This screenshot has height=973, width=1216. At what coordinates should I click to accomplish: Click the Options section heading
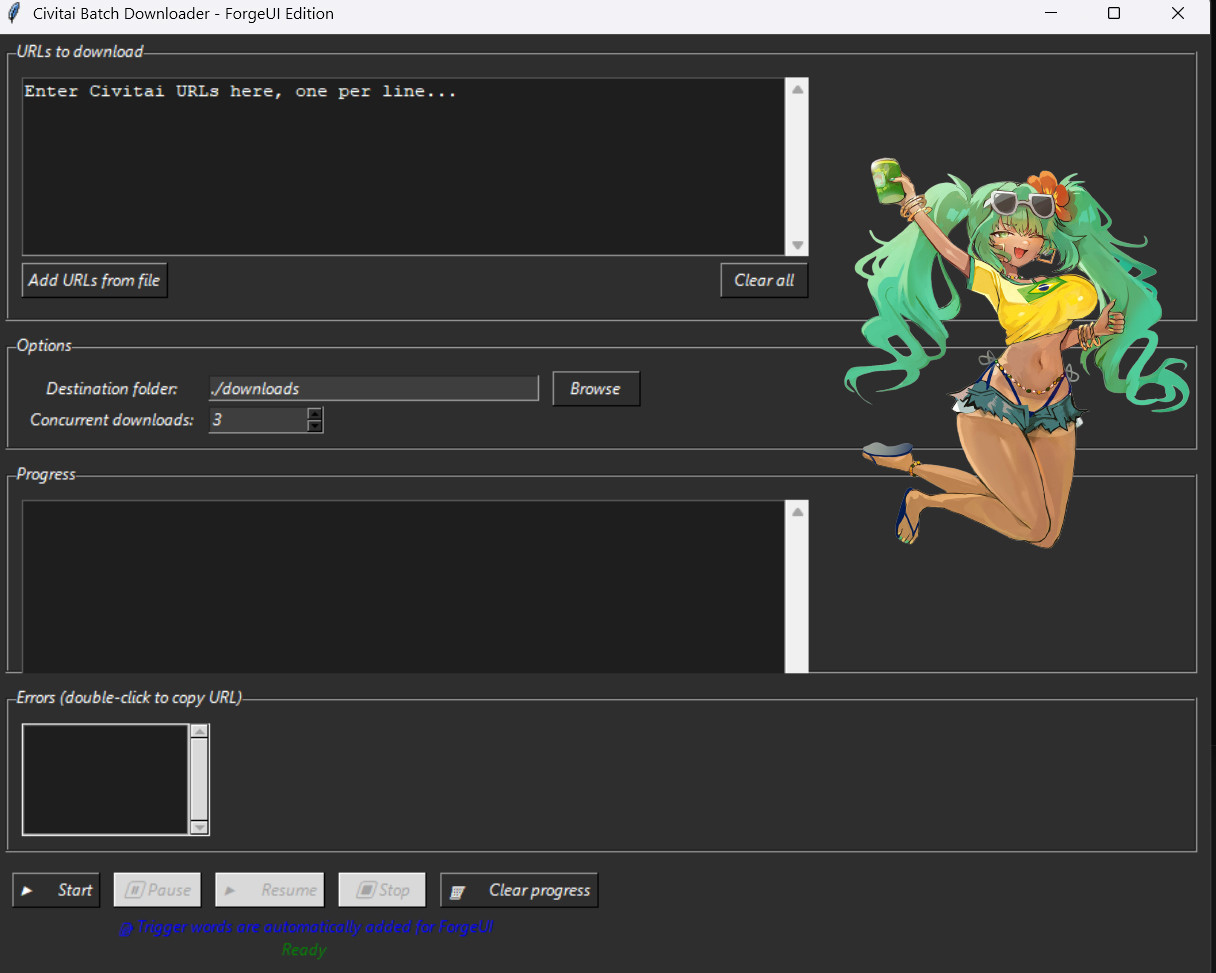click(x=44, y=345)
